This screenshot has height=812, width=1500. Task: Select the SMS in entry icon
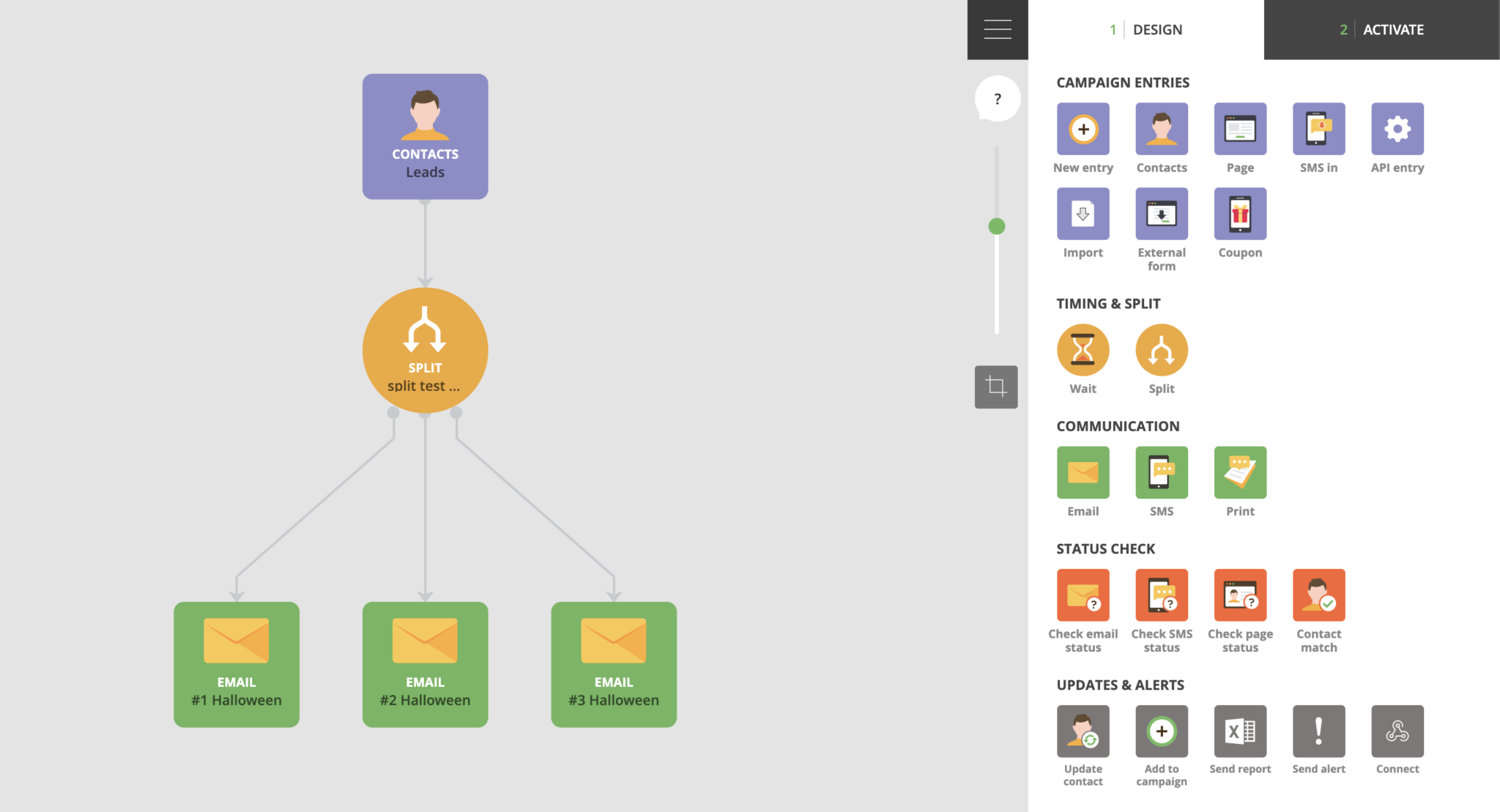tap(1318, 129)
